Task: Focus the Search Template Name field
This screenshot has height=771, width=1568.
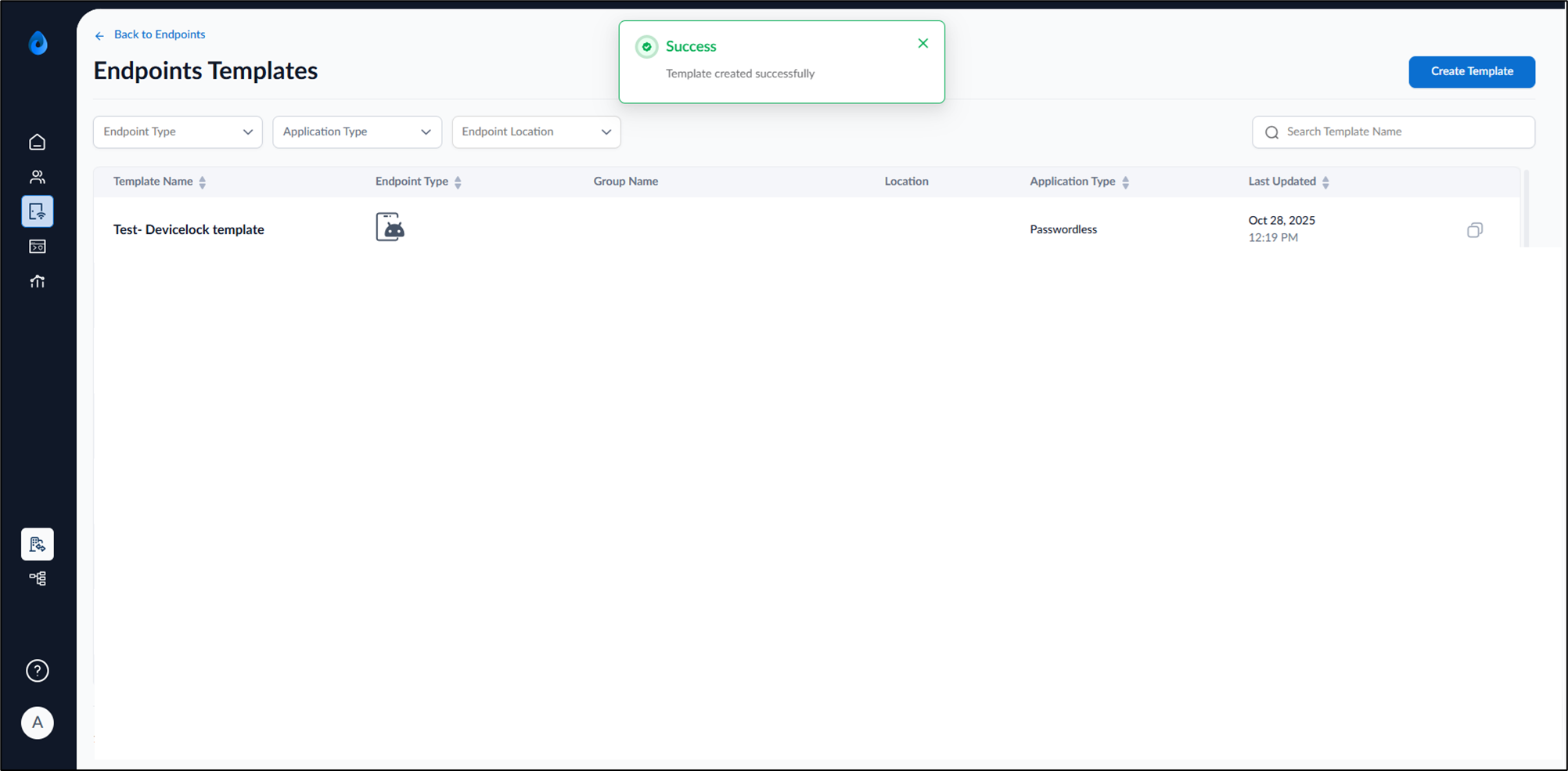Action: [1394, 132]
